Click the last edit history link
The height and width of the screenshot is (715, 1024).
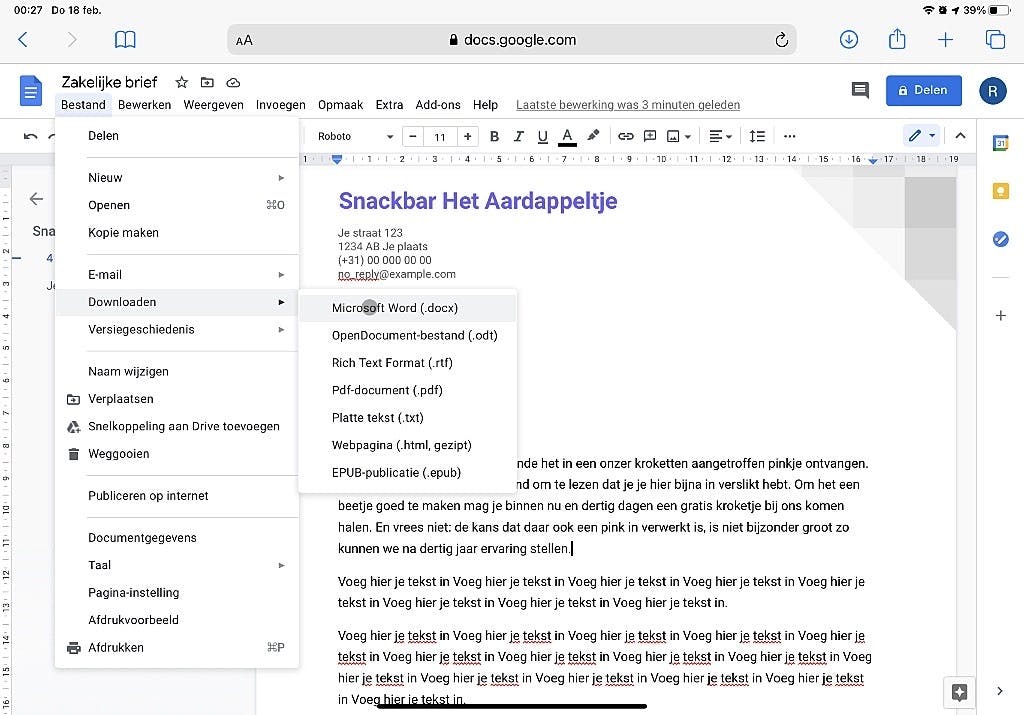(x=628, y=105)
